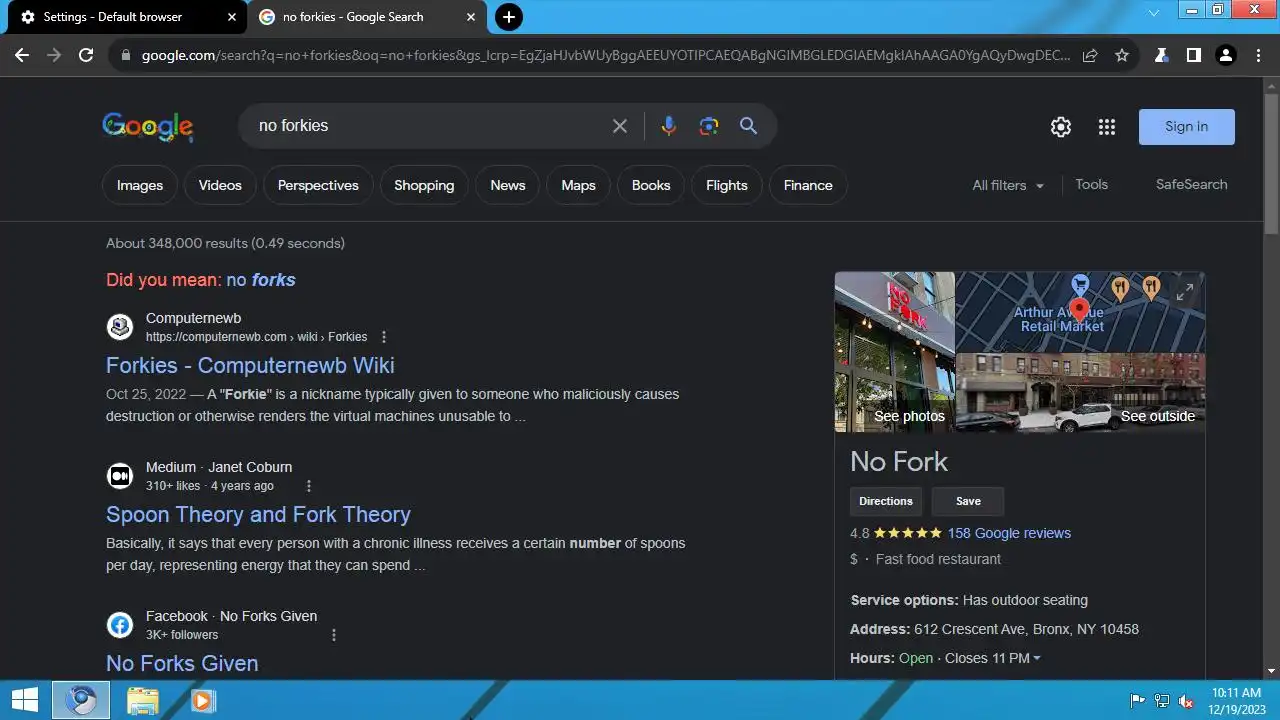The height and width of the screenshot is (720, 1280).
Task: Open the Google apps grid
Action: [x=1106, y=127]
